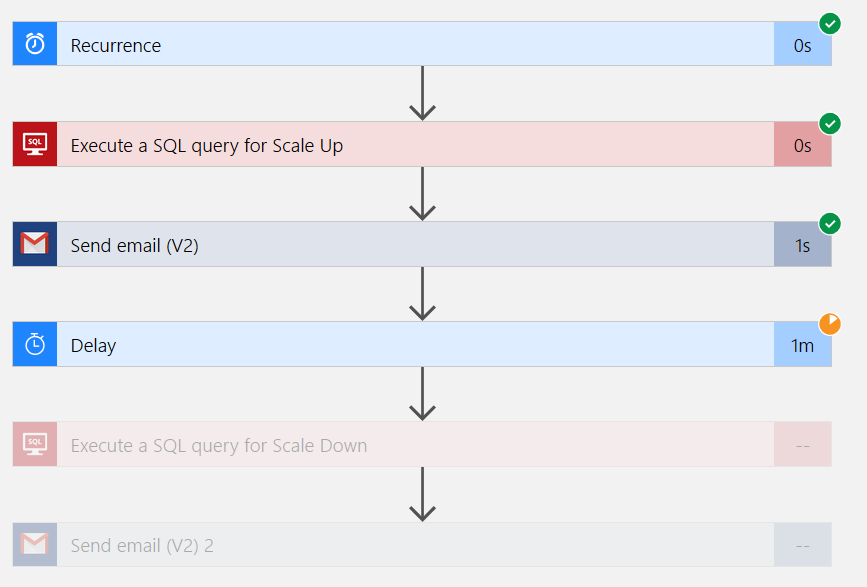Click the 0s duration on Recurrence
Screen dimensions: 867x587
pos(802,46)
